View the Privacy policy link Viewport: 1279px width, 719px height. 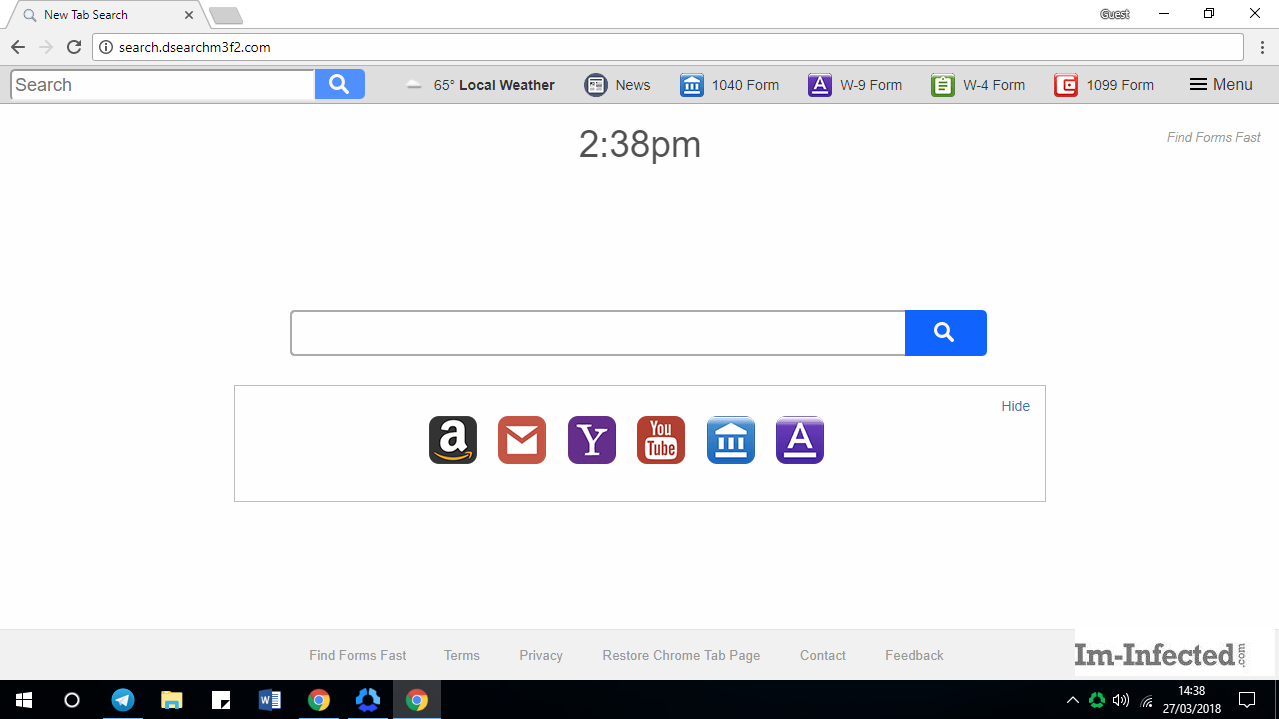click(x=540, y=655)
